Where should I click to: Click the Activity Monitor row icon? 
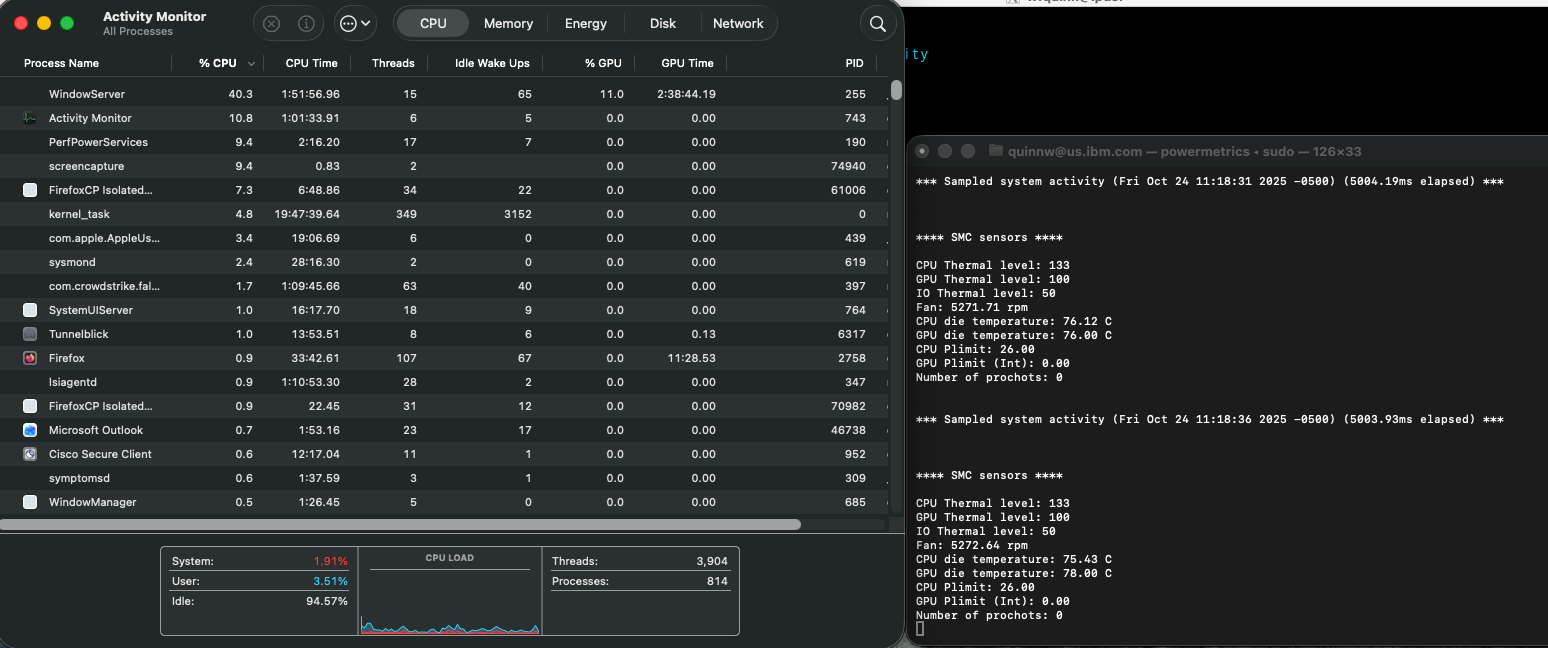[30, 118]
